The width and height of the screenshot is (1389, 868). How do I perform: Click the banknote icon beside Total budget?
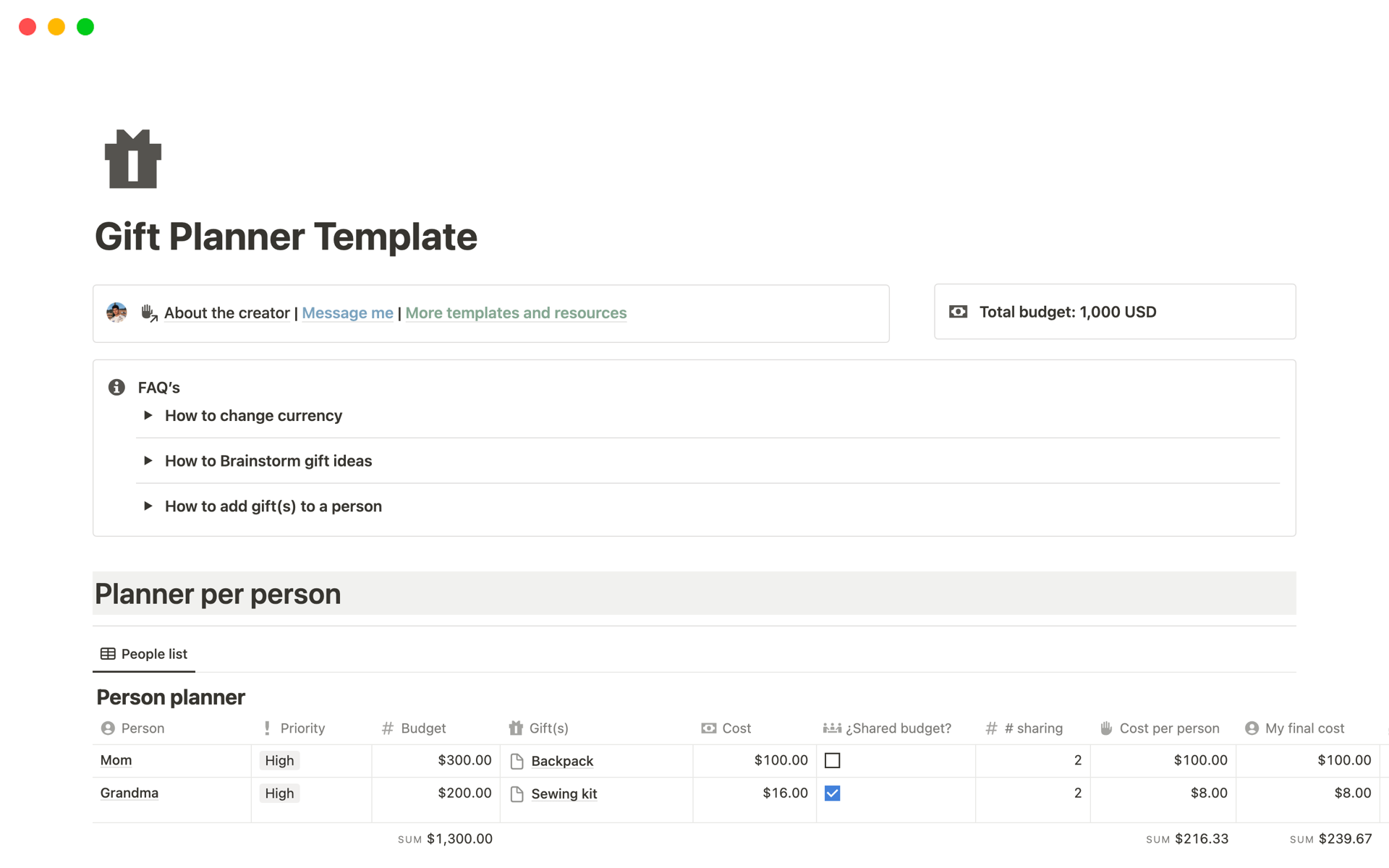[958, 311]
